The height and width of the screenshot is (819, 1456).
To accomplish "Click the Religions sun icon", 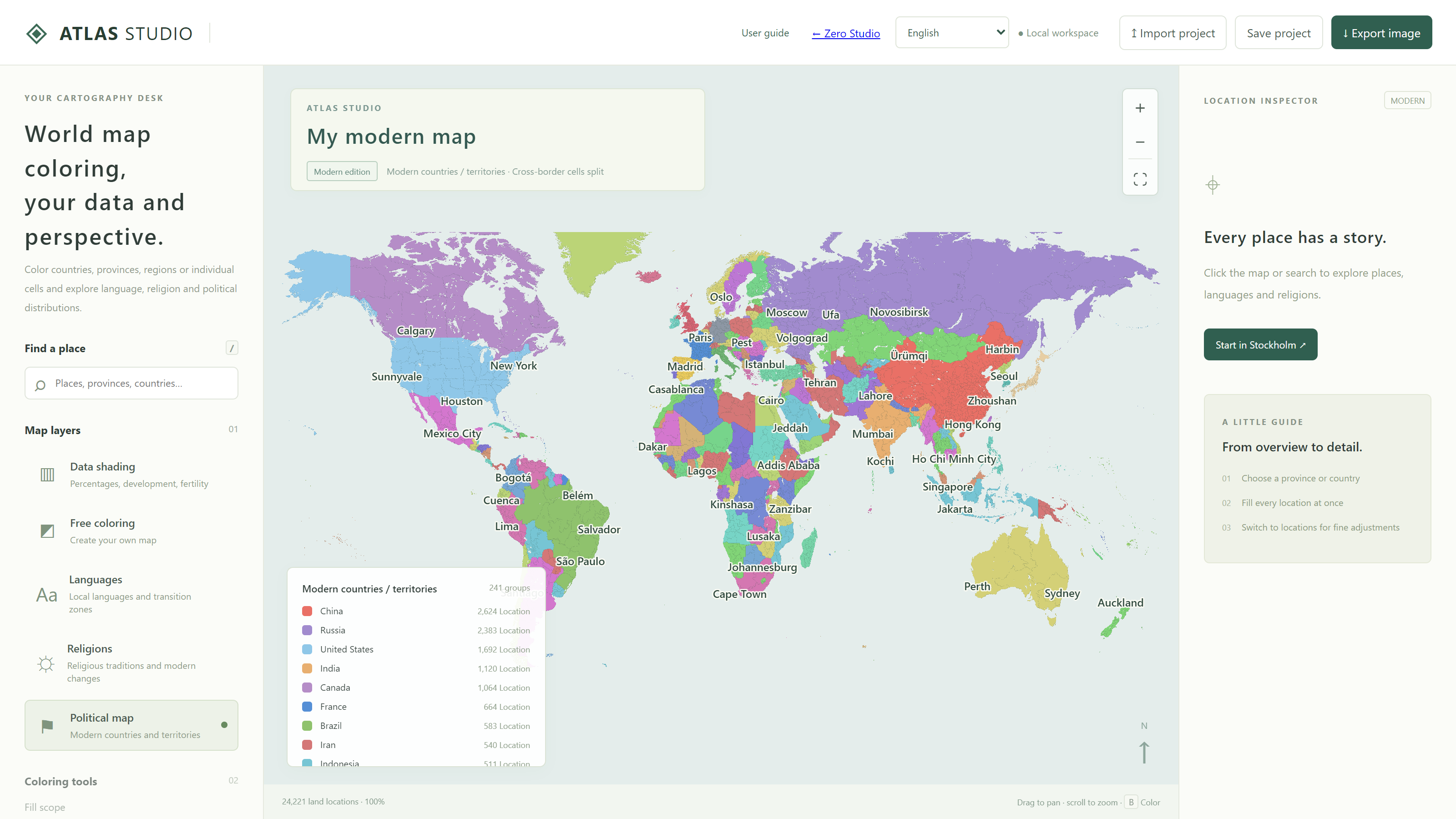I will point(46,663).
